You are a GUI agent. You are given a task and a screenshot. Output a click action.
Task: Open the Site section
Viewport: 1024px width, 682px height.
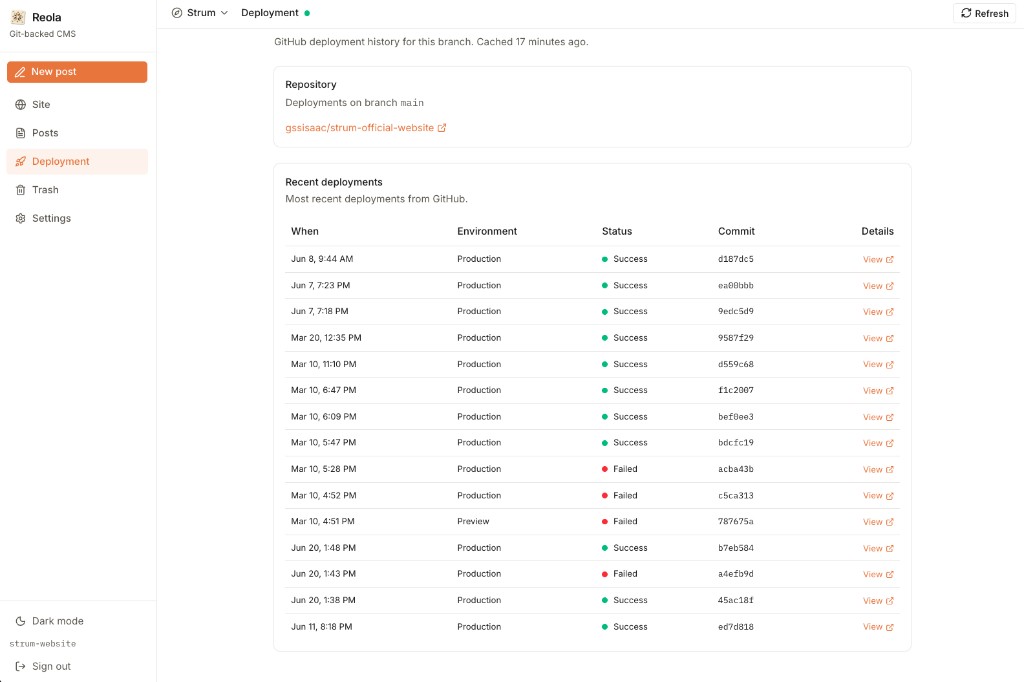[77, 105]
